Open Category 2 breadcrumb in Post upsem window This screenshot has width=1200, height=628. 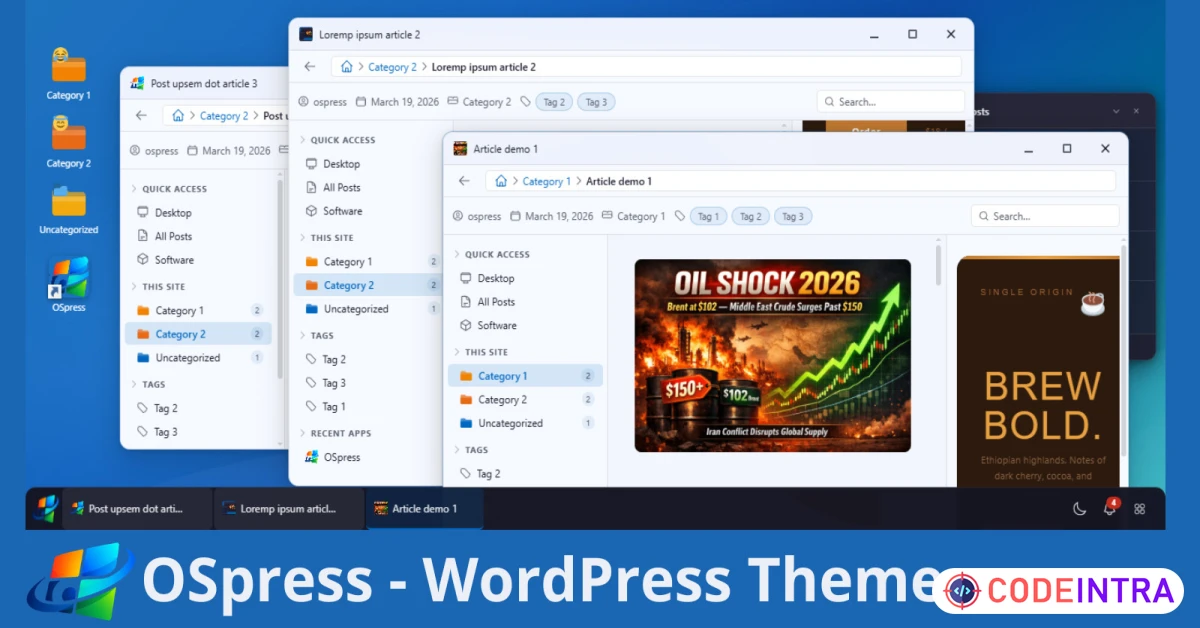[x=223, y=116]
